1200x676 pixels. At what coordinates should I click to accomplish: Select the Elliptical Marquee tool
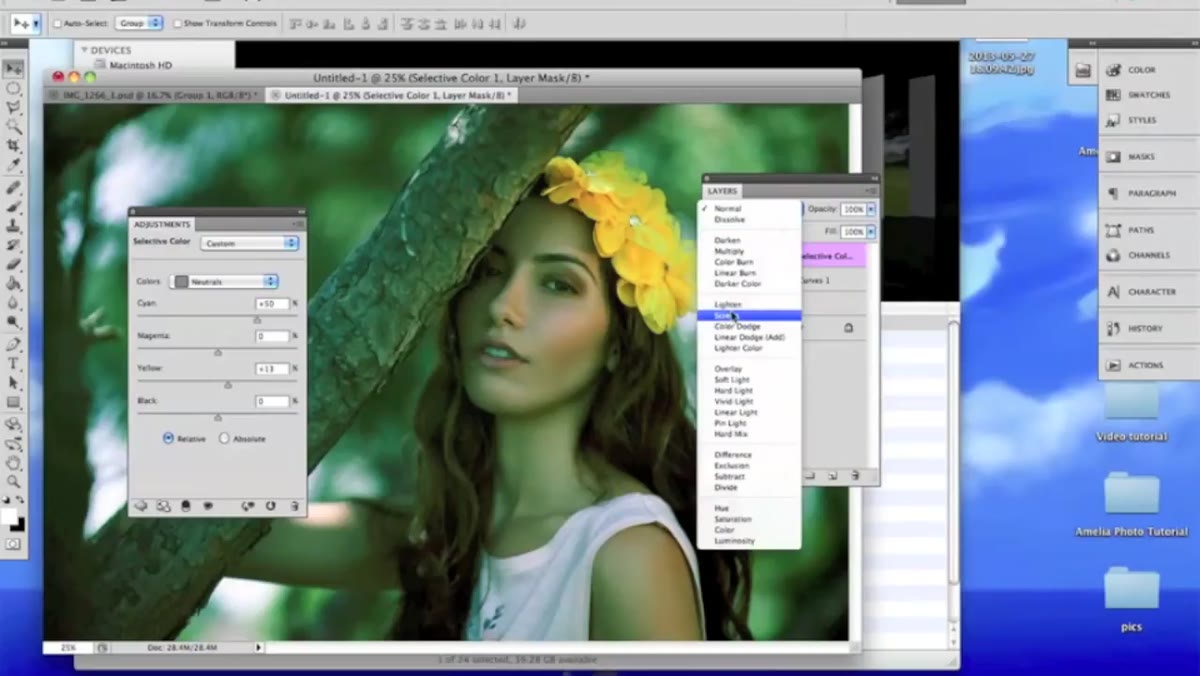tap(13, 88)
